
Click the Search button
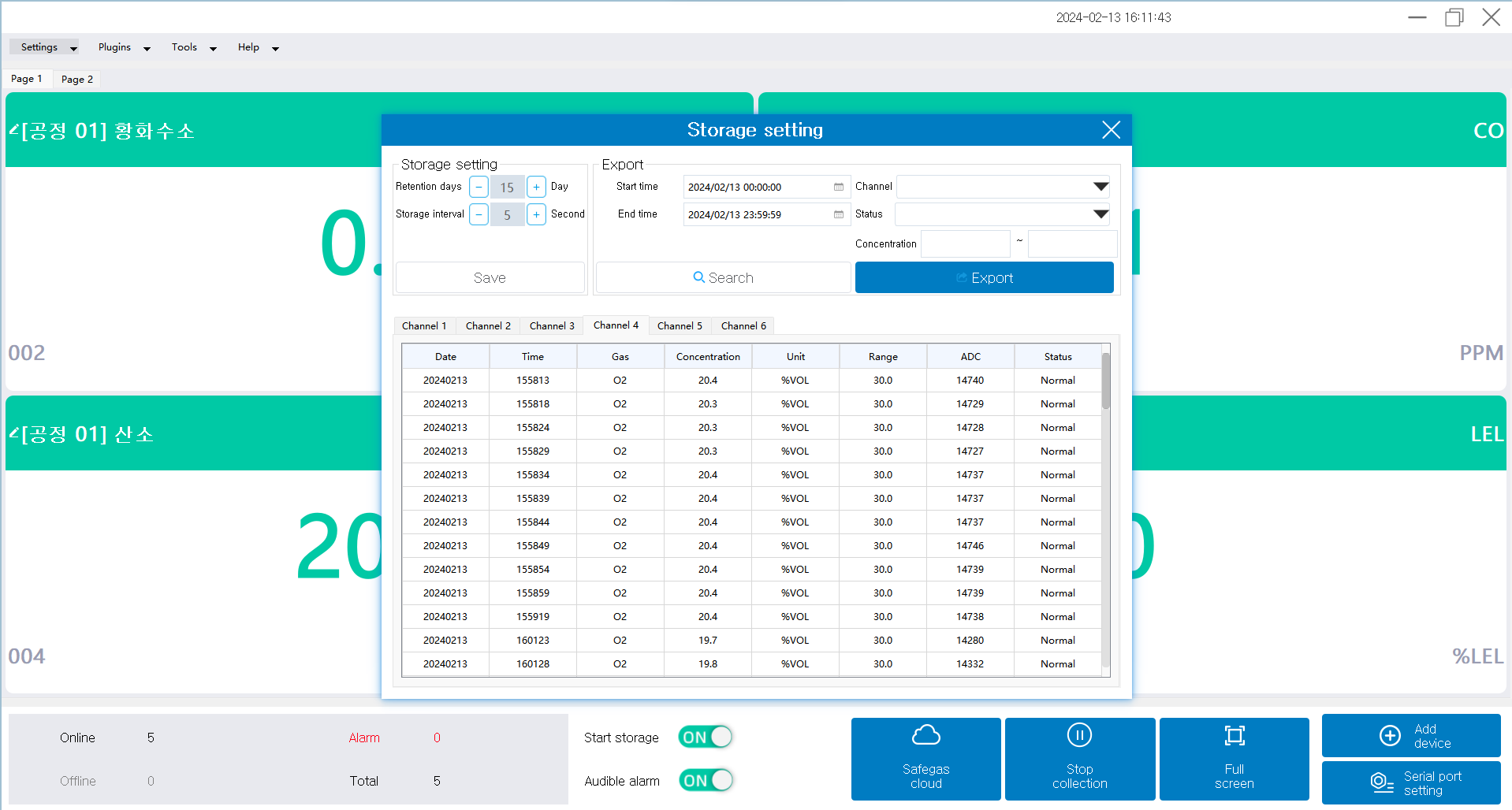[723, 278]
